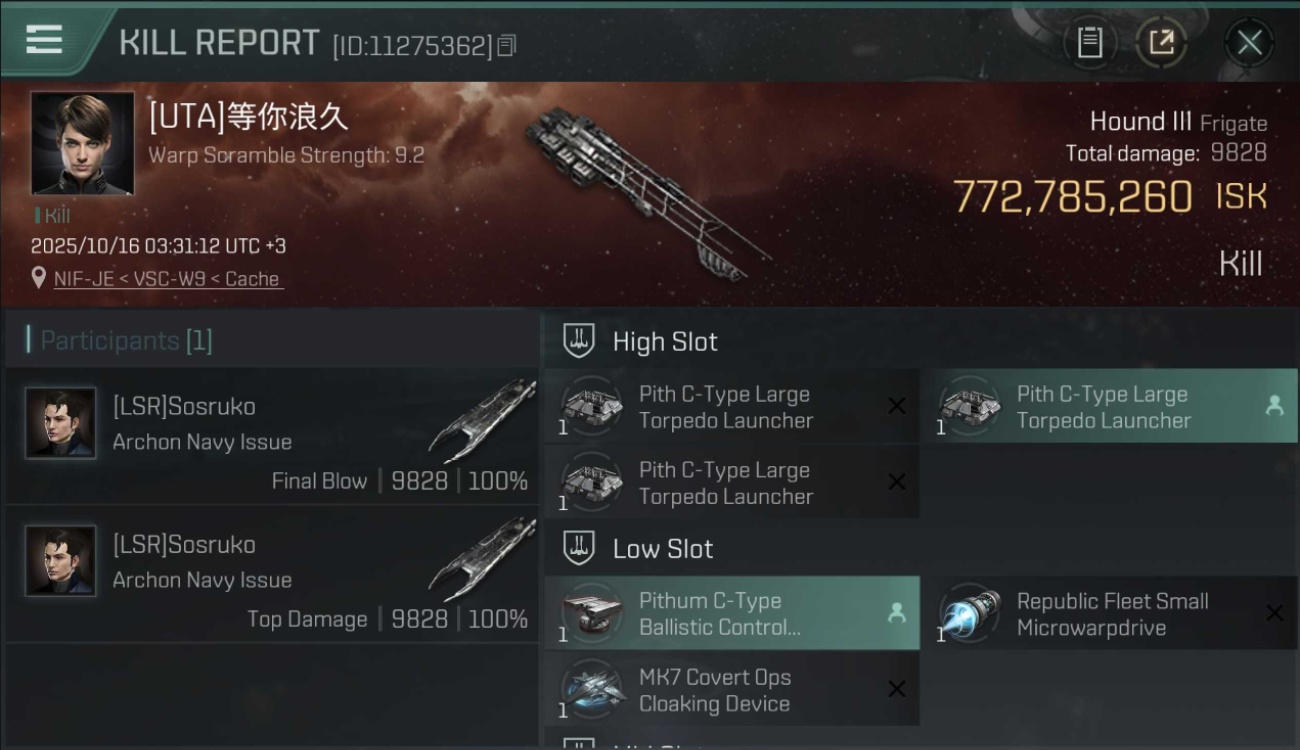
Task: Click the Low Slot section icon
Action: click(x=578, y=548)
